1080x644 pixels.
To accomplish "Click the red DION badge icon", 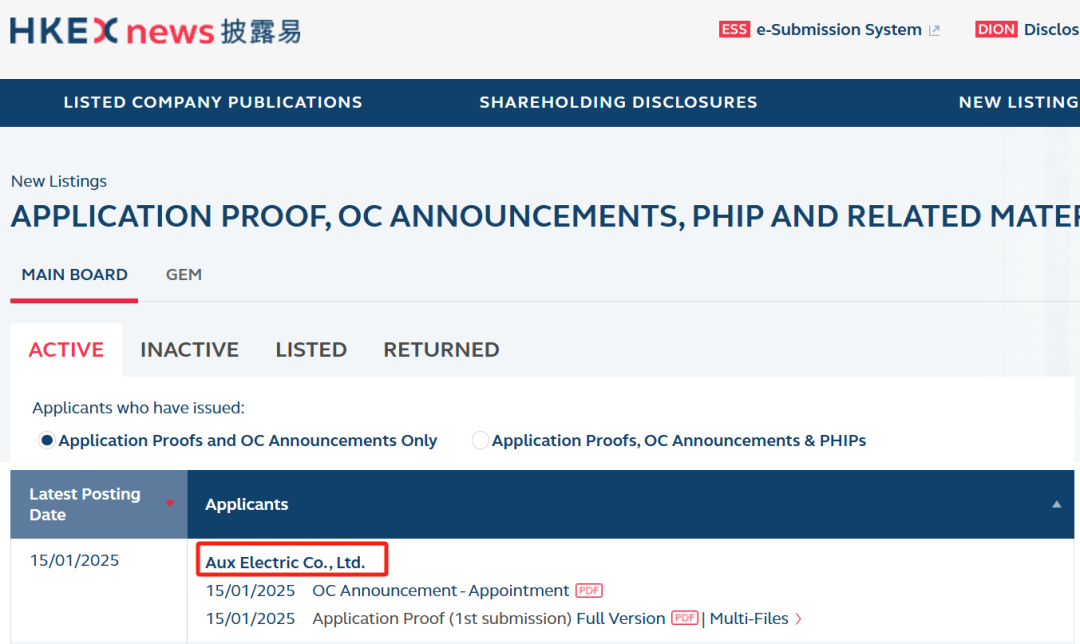I will (996, 30).
